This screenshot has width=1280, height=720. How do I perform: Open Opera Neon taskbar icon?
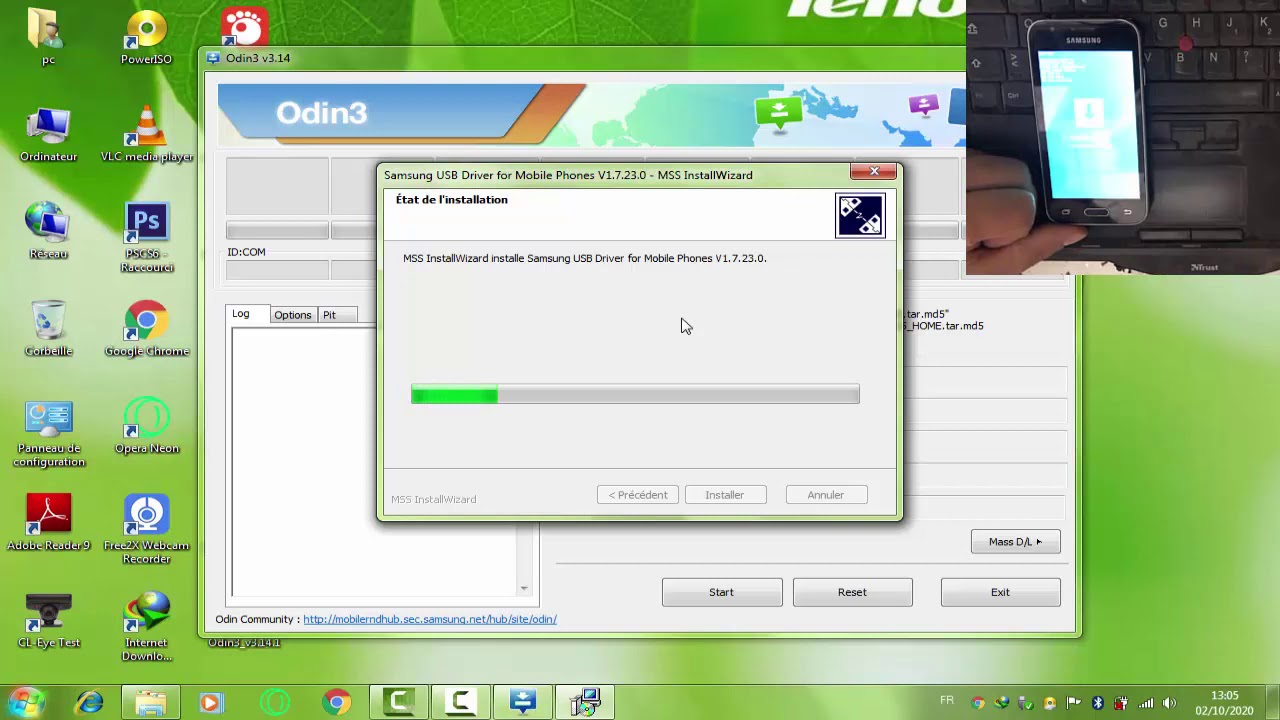click(x=275, y=703)
